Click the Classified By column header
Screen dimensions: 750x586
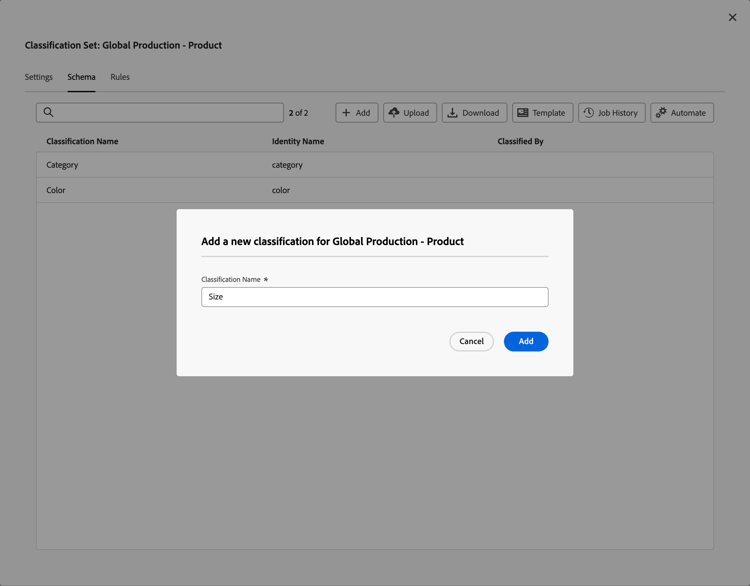tap(520, 141)
